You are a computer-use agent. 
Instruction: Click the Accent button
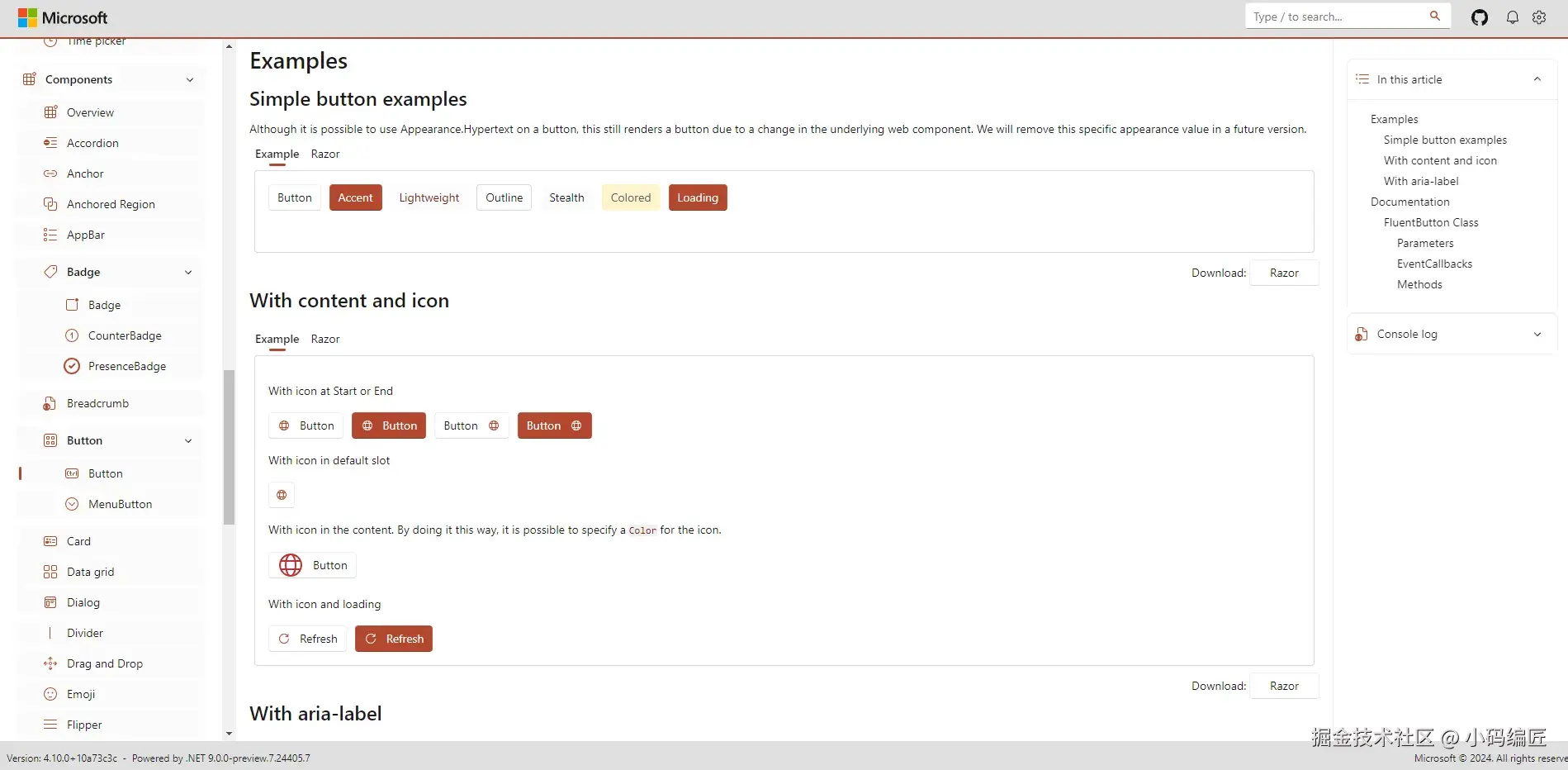click(355, 197)
